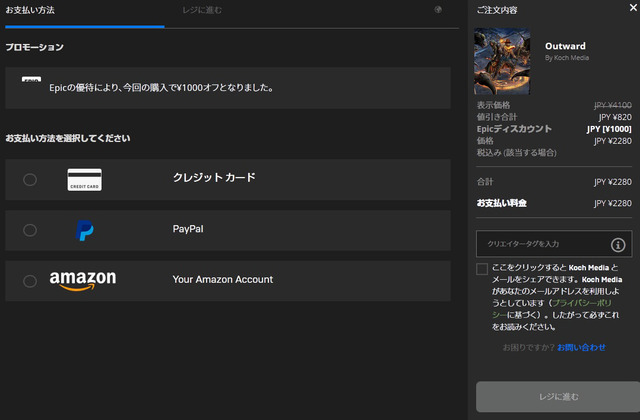Focus the クリエイタータグを入力 input field
640x420 pixels.
pyautogui.click(x=540, y=244)
